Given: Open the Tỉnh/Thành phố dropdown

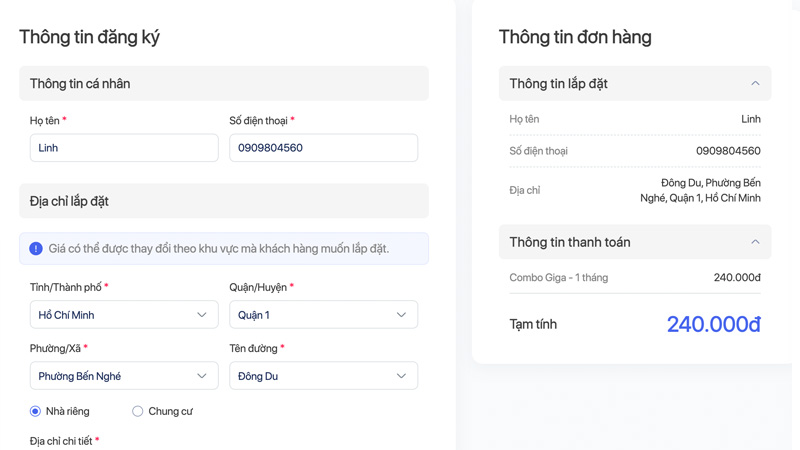Looking at the screenshot, I should tap(124, 315).
